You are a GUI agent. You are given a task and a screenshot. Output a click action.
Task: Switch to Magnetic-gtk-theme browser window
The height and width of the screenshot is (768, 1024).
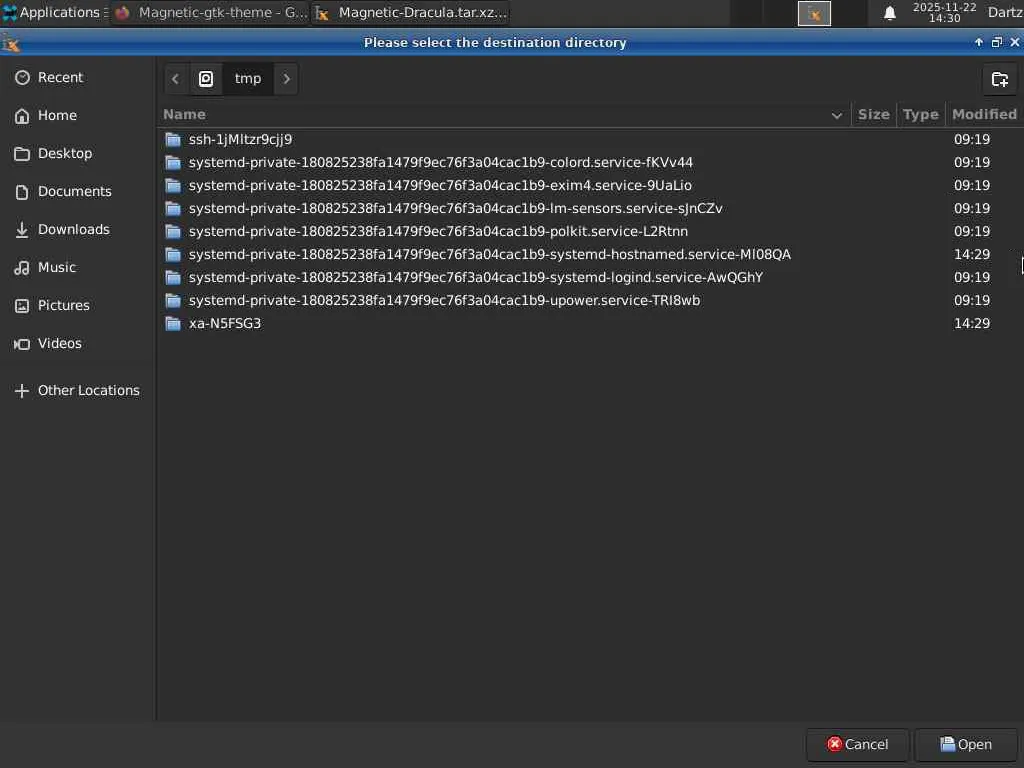click(211, 13)
